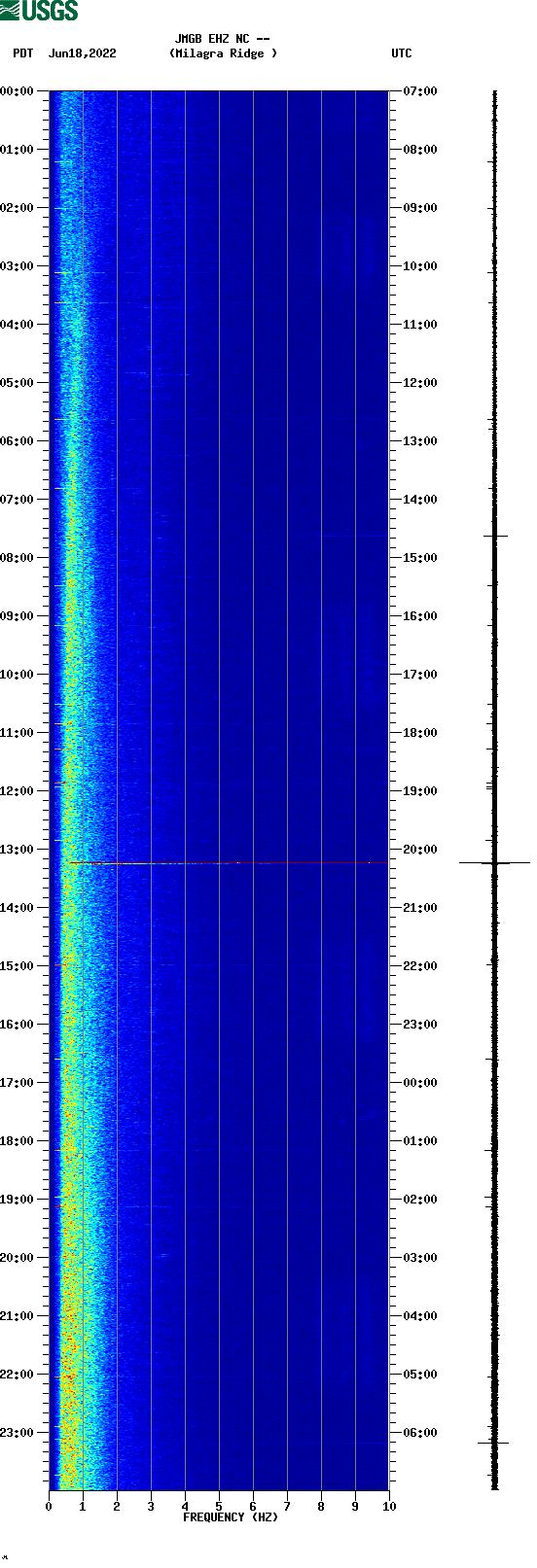The height and width of the screenshot is (1568, 537).
Task: Click the 23:00 UTC label on right axis
Action: point(420,1025)
